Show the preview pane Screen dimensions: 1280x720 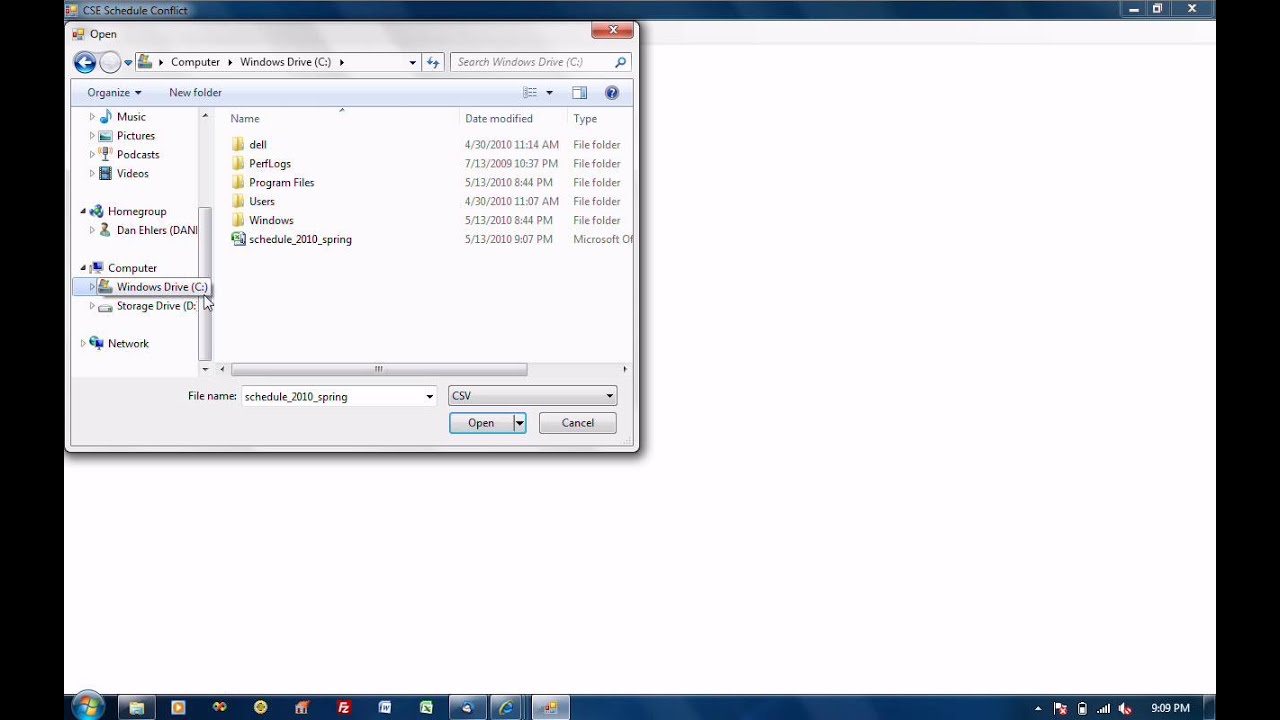click(579, 92)
